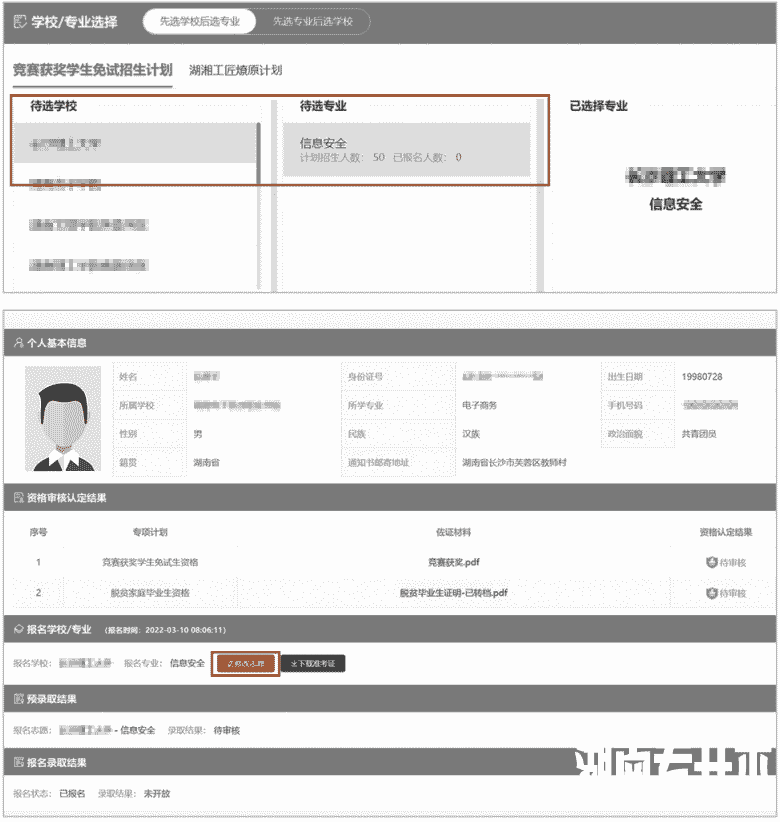
Task: Select 先选学校后选专业 mode
Action: (x=199, y=21)
